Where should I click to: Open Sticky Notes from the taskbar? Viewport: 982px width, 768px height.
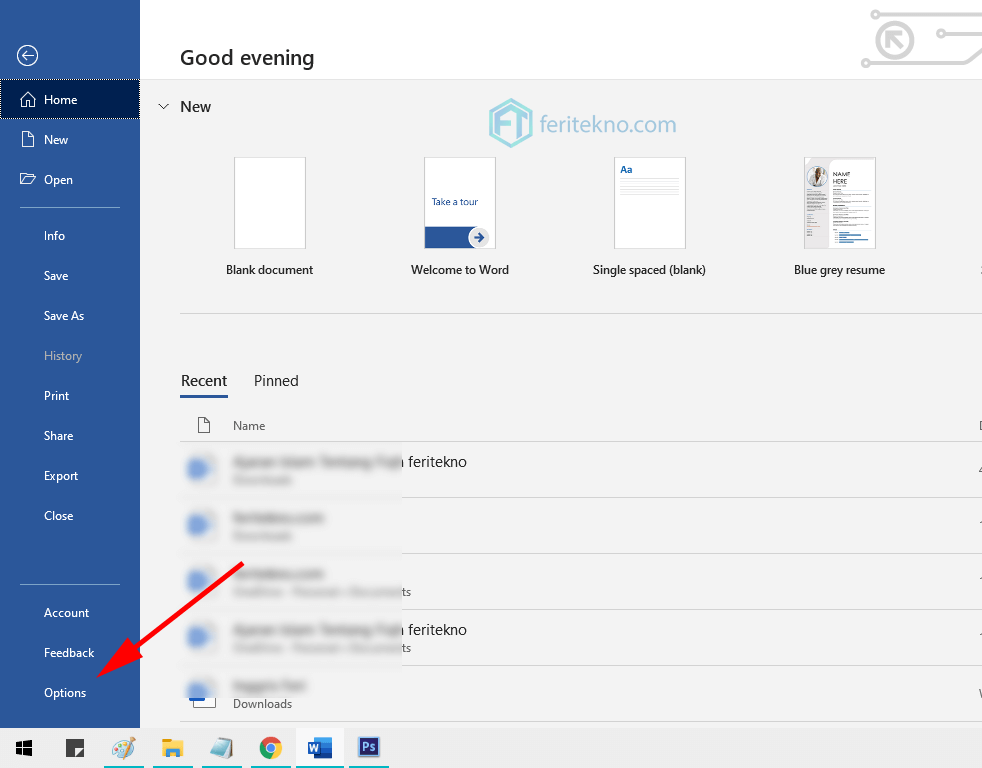tap(75, 748)
